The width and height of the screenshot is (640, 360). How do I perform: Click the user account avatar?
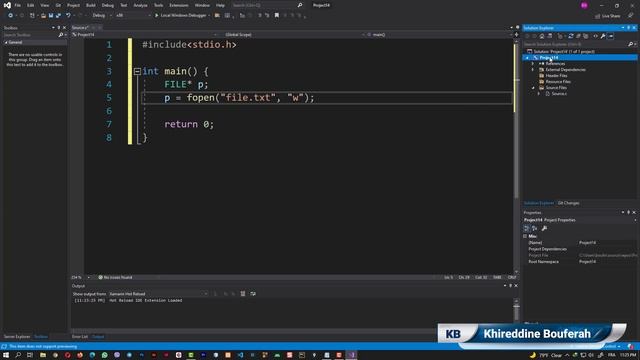[x=584, y=5]
